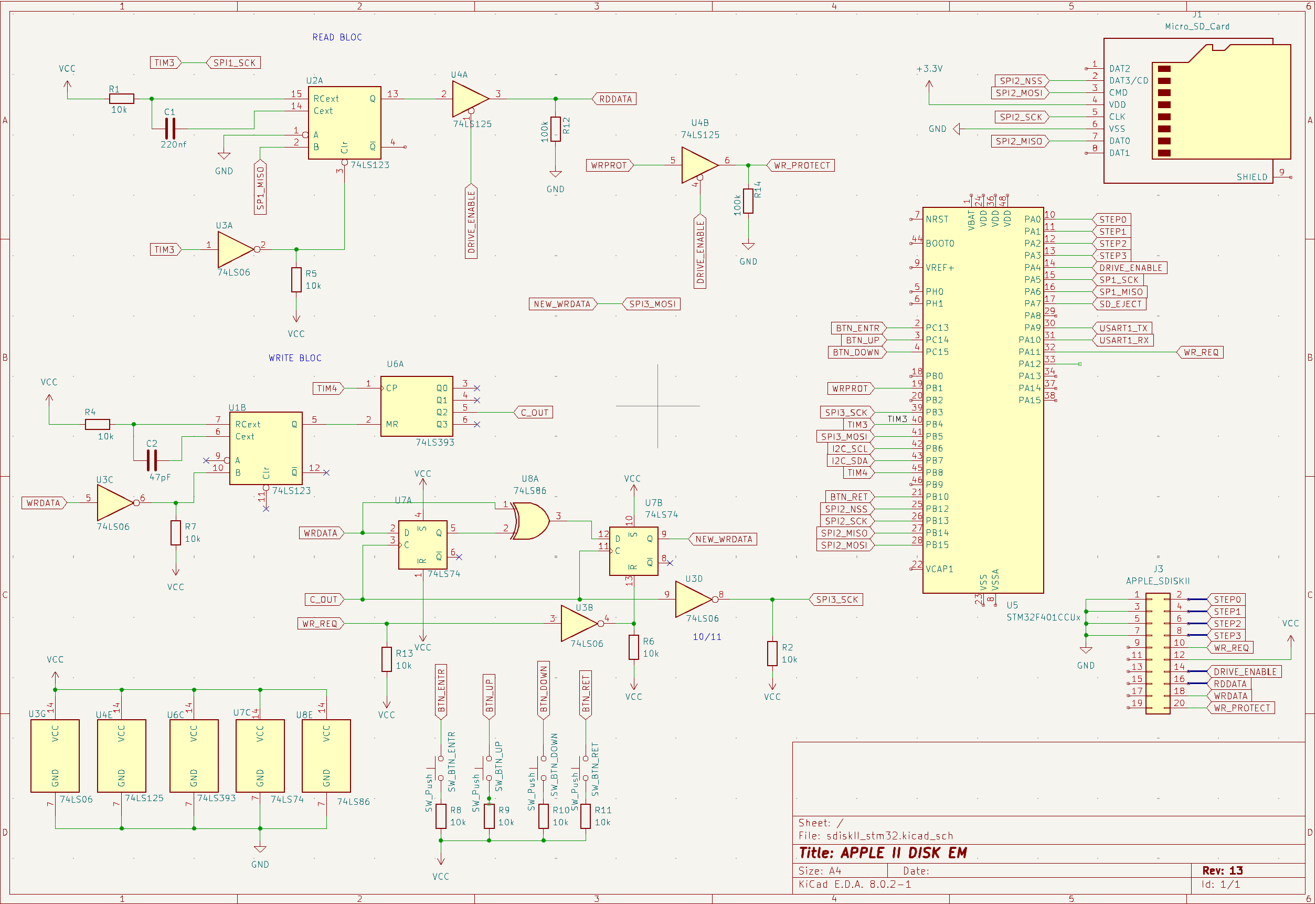Select the USART1_TX net label
Viewport: 1316px width, 904px height.
point(1122,328)
